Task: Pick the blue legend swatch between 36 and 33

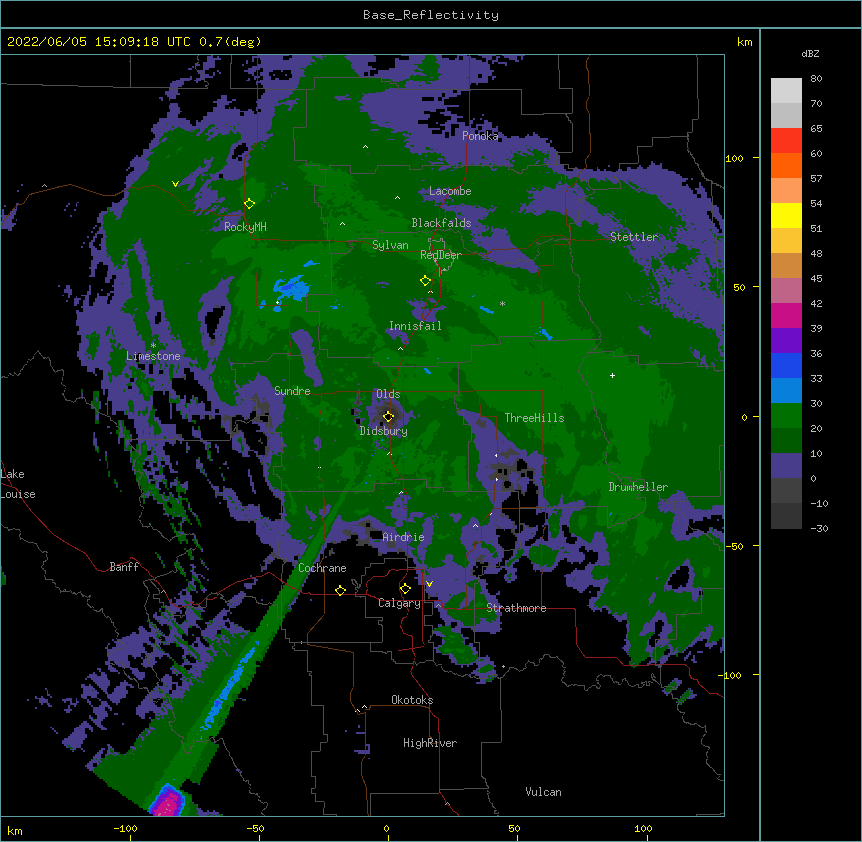Action: (786, 365)
